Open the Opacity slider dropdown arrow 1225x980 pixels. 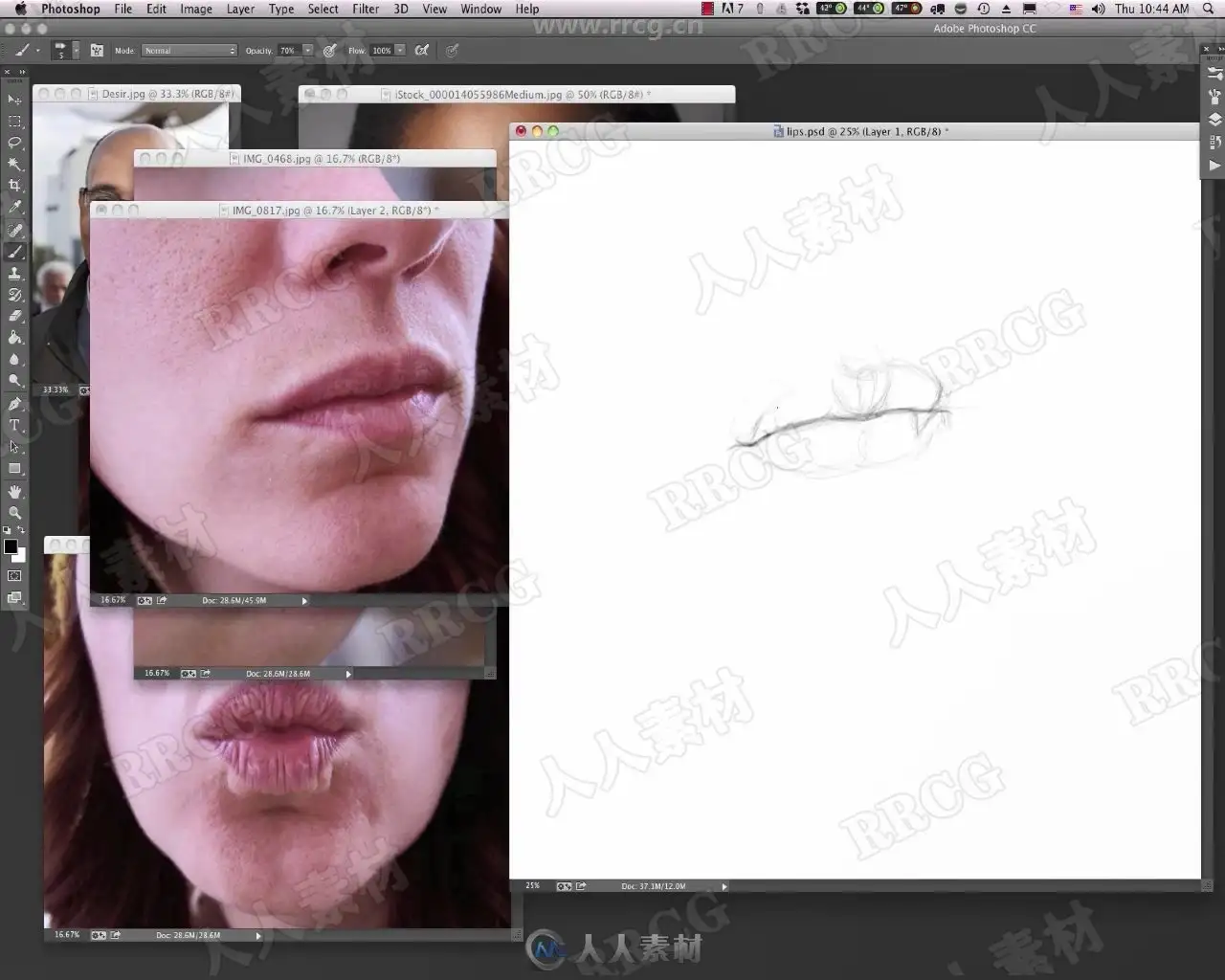pyautogui.click(x=307, y=51)
